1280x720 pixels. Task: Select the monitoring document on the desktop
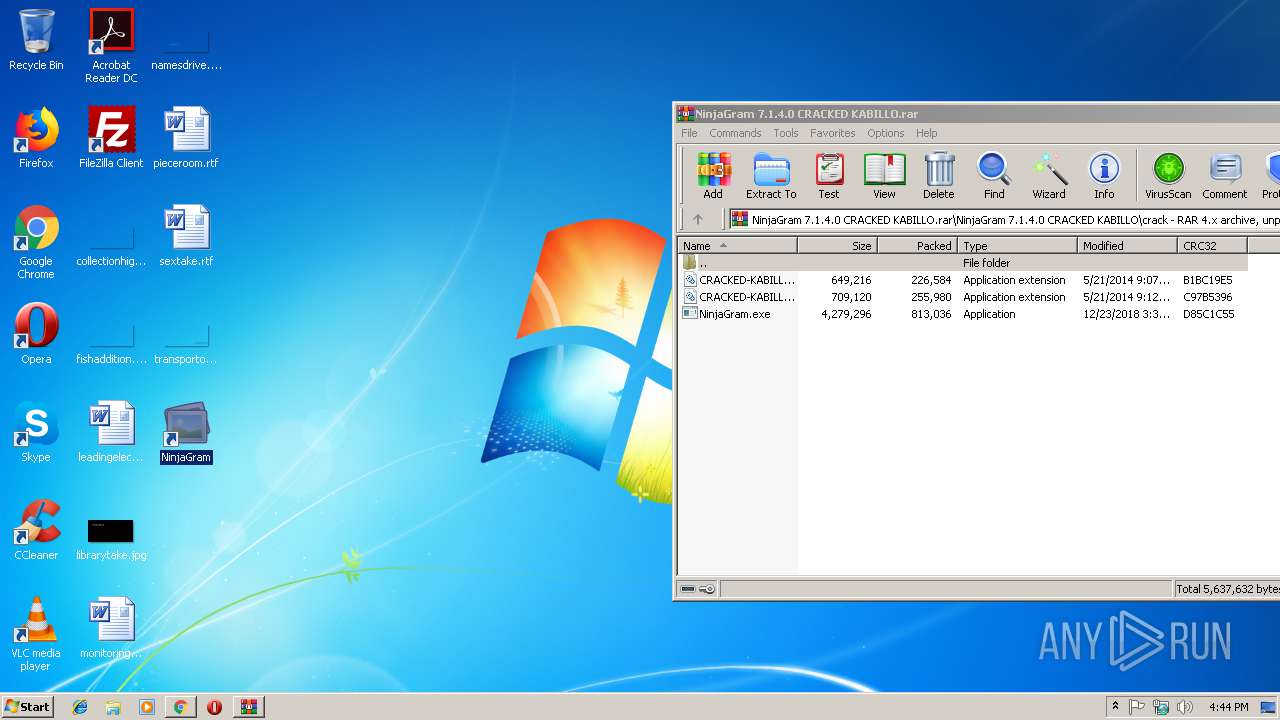click(111, 628)
